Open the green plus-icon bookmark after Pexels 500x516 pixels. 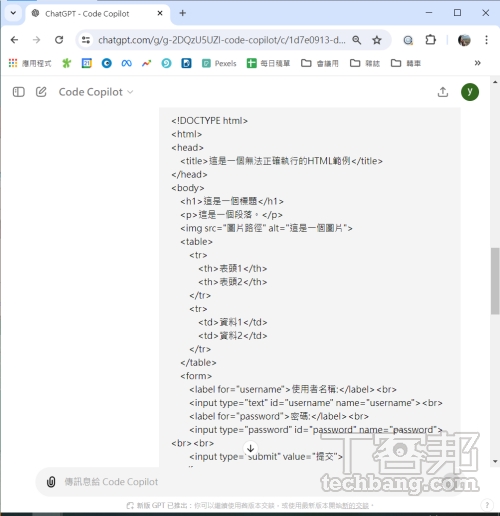point(268,63)
